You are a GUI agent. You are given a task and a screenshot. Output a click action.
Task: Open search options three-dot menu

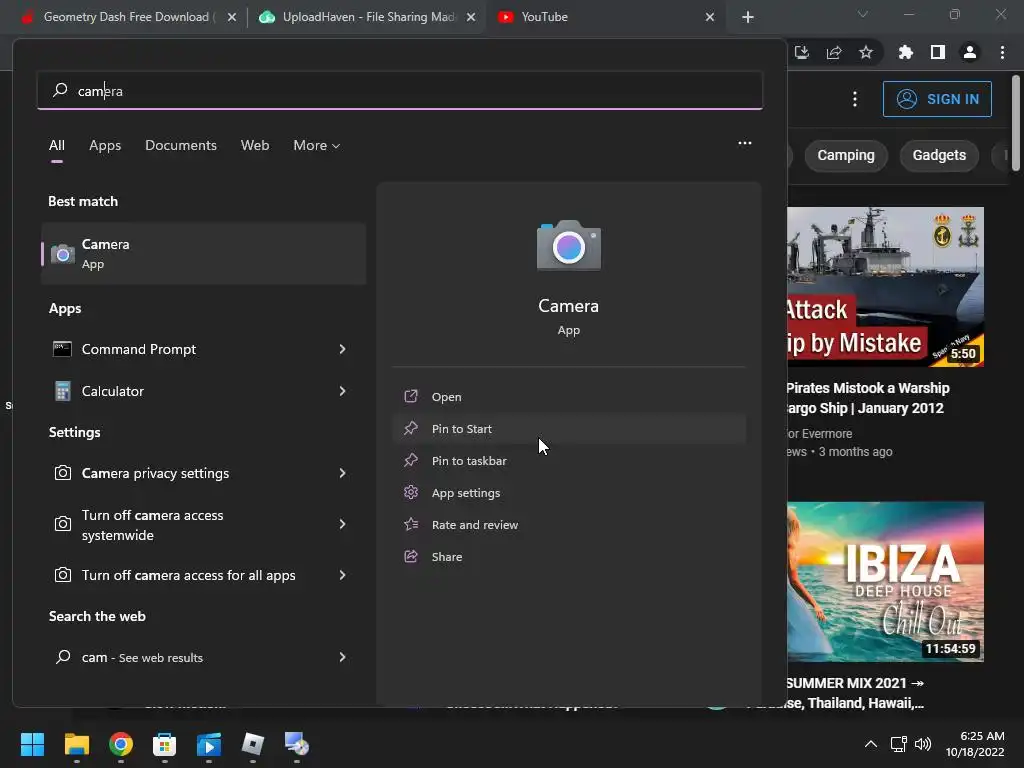coord(744,143)
